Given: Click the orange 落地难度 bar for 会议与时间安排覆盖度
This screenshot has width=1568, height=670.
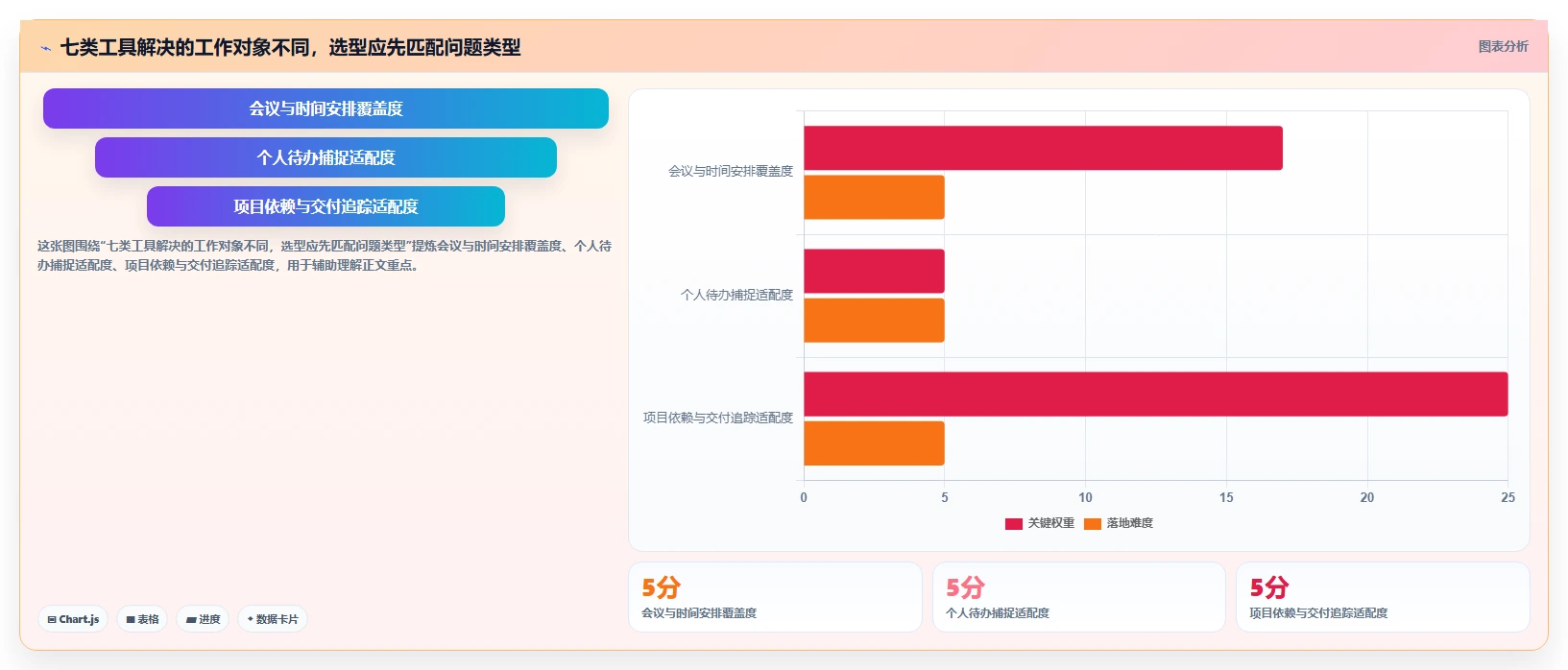Looking at the screenshot, I should click(x=874, y=197).
